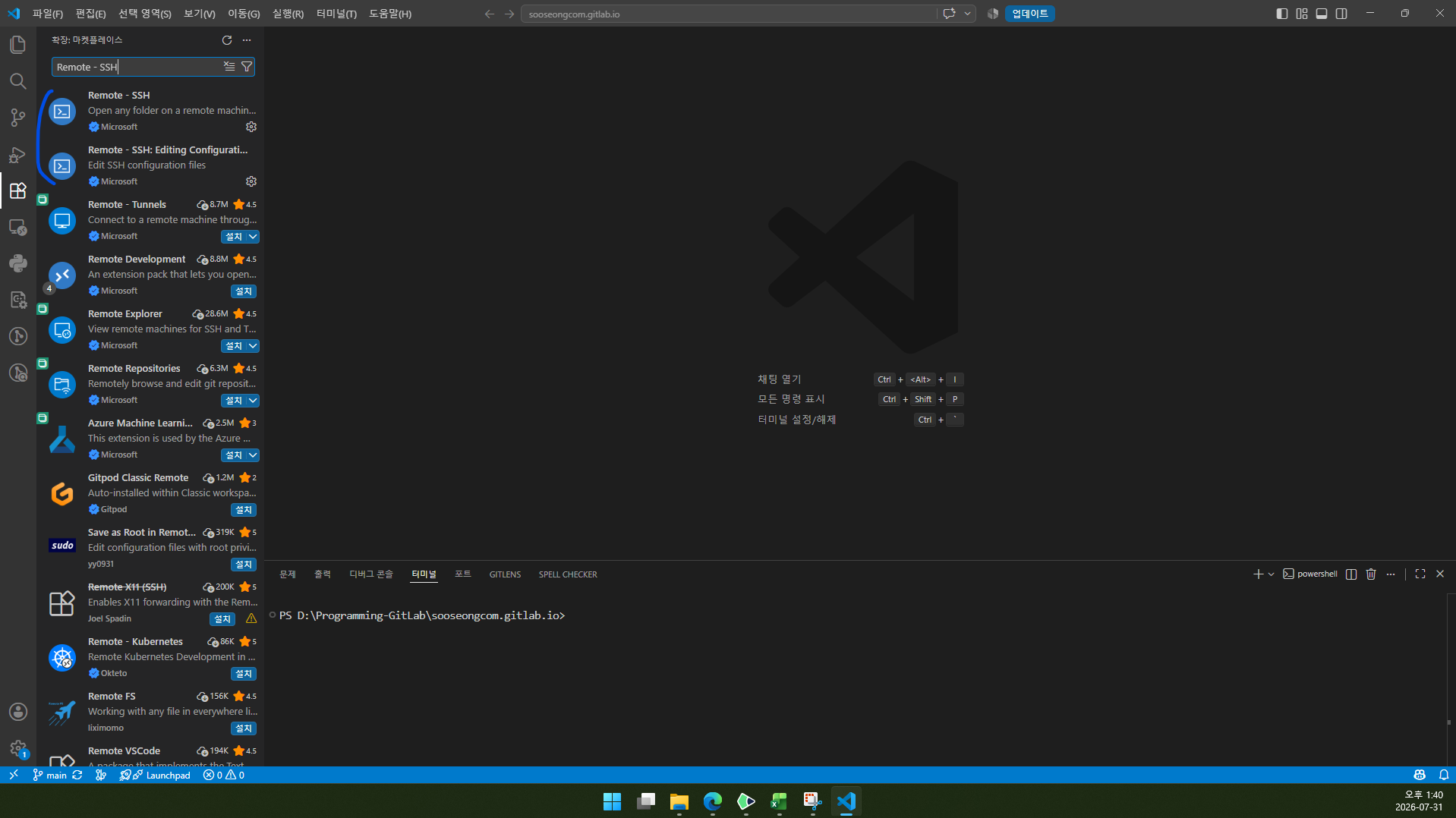This screenshot has width=1456, height=818.
Task: Open chat dropdown arrow in title bar
Action: (967, 14)
